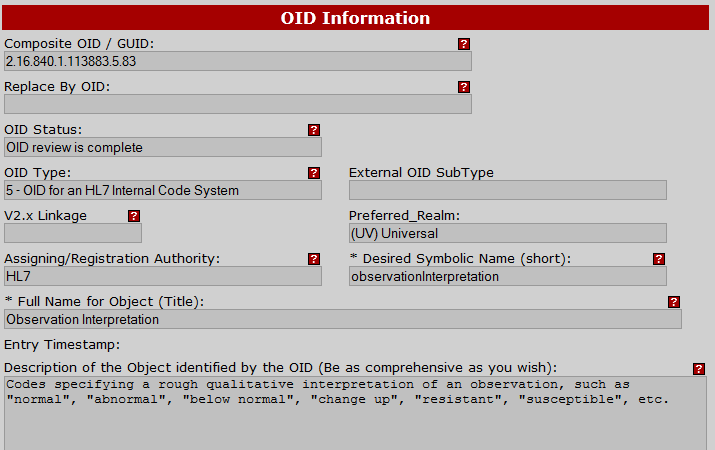Show help for Assigning/Registration Authority
The image size is (715, 450).
click(x=314, y=259)
